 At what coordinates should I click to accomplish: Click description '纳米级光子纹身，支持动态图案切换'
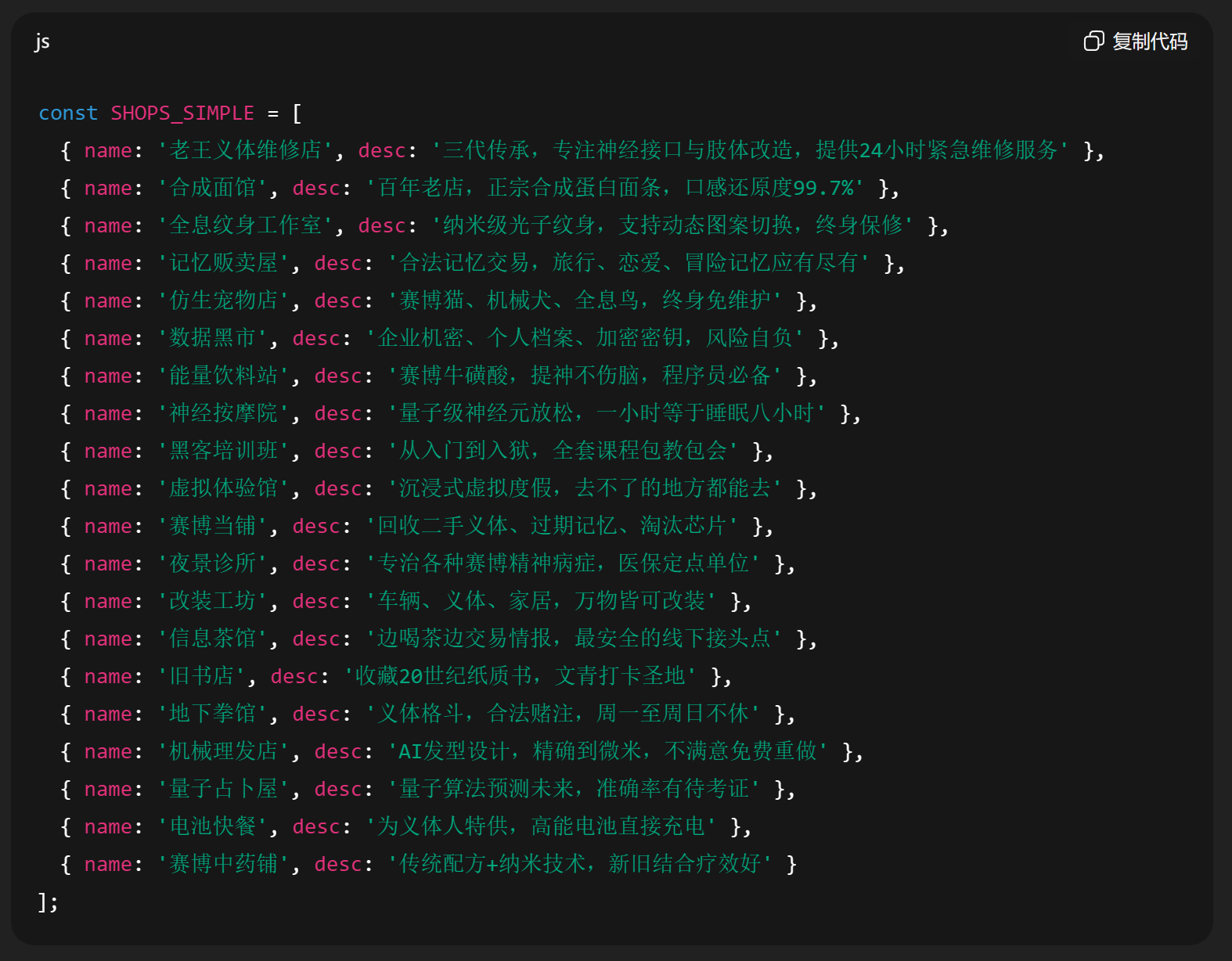click(618, 225)
